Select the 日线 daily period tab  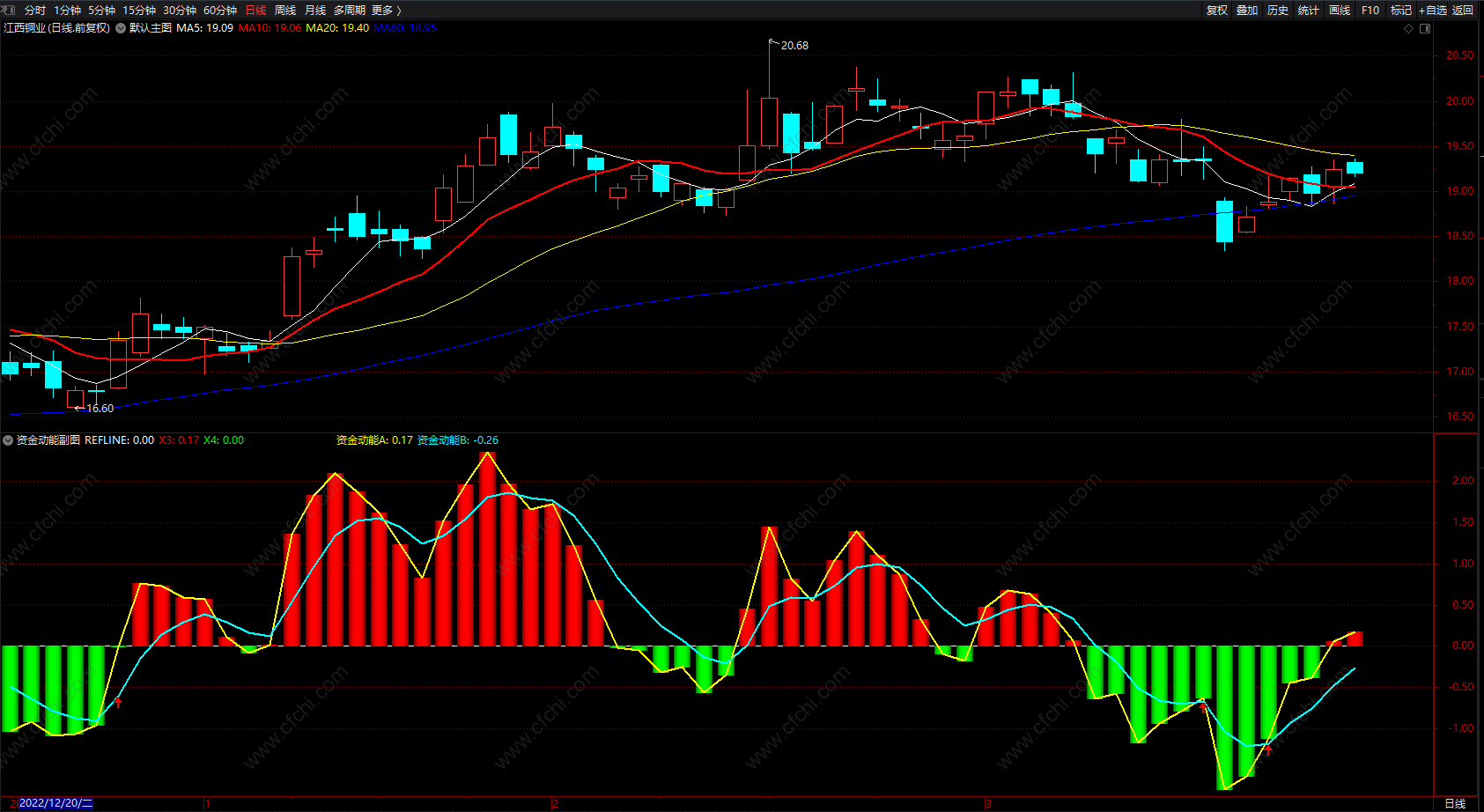[x=255, y=11]
